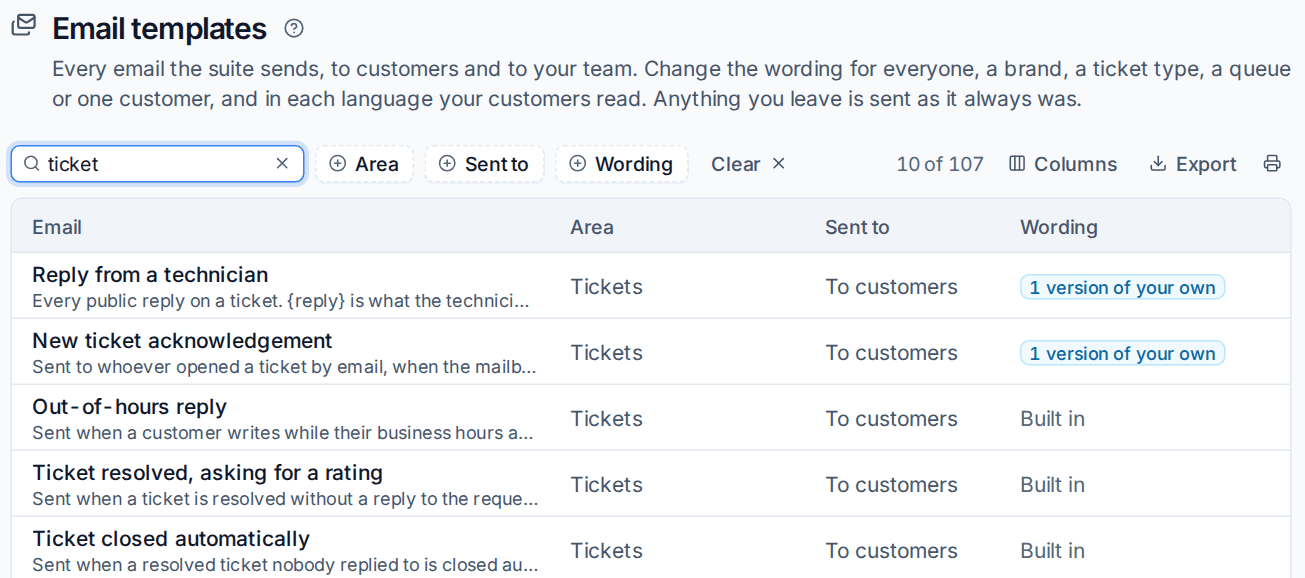Click "Tickets" in the New ticket acknowledgement row
This screenshot has height=578, width=1305.
(x=606, y=353)
